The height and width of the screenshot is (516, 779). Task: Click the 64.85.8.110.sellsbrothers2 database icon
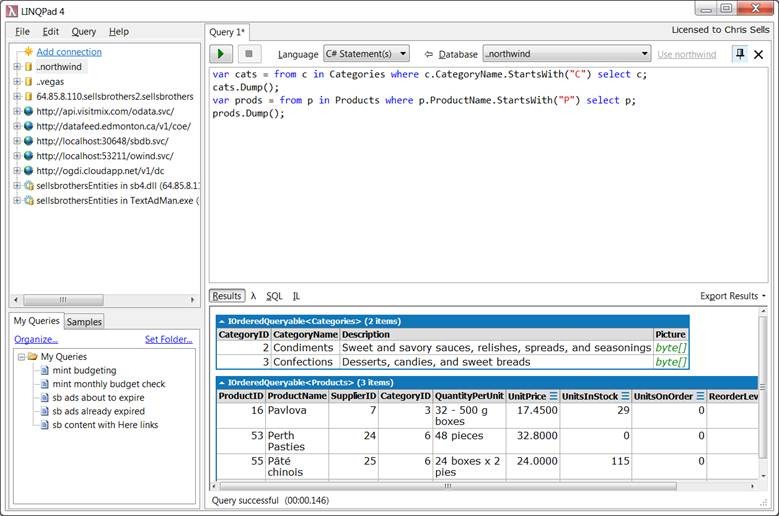(28, 96)
